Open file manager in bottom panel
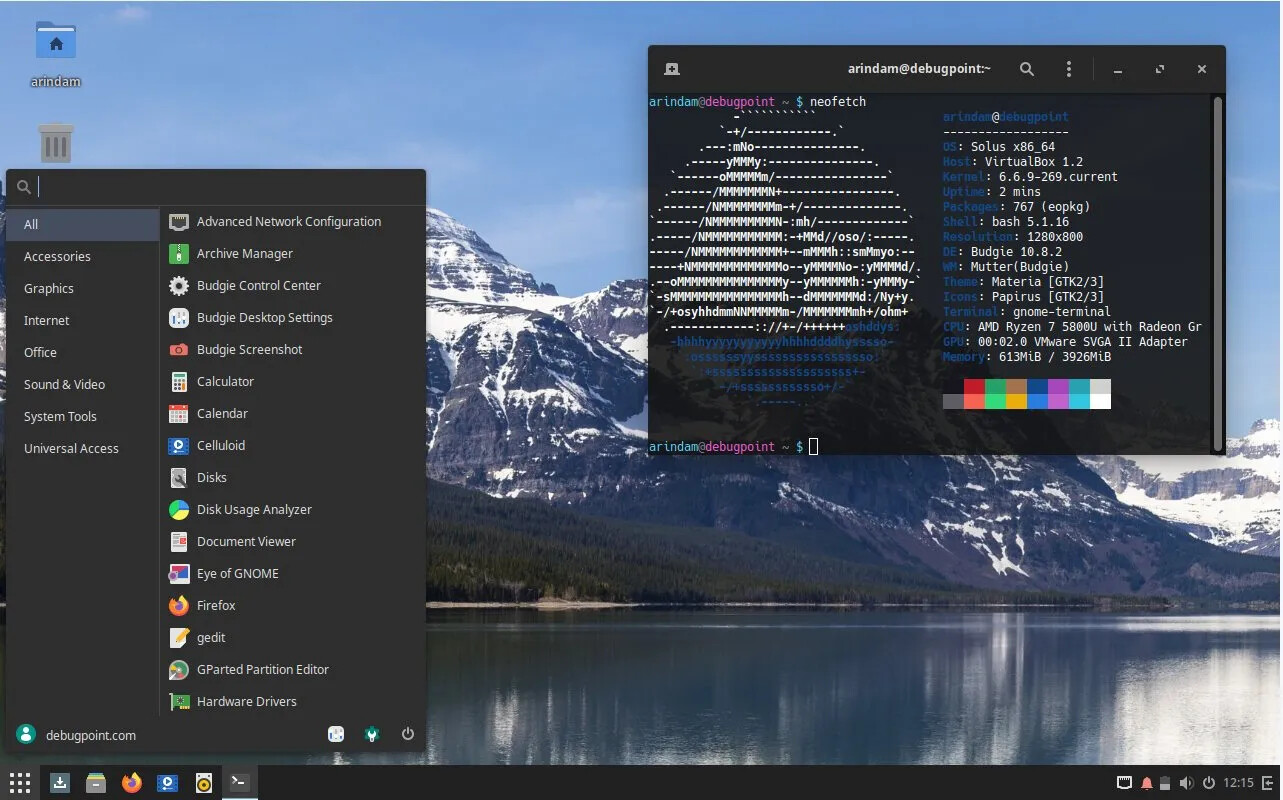This screenshot has width=1283, height=800. point(96,783)
